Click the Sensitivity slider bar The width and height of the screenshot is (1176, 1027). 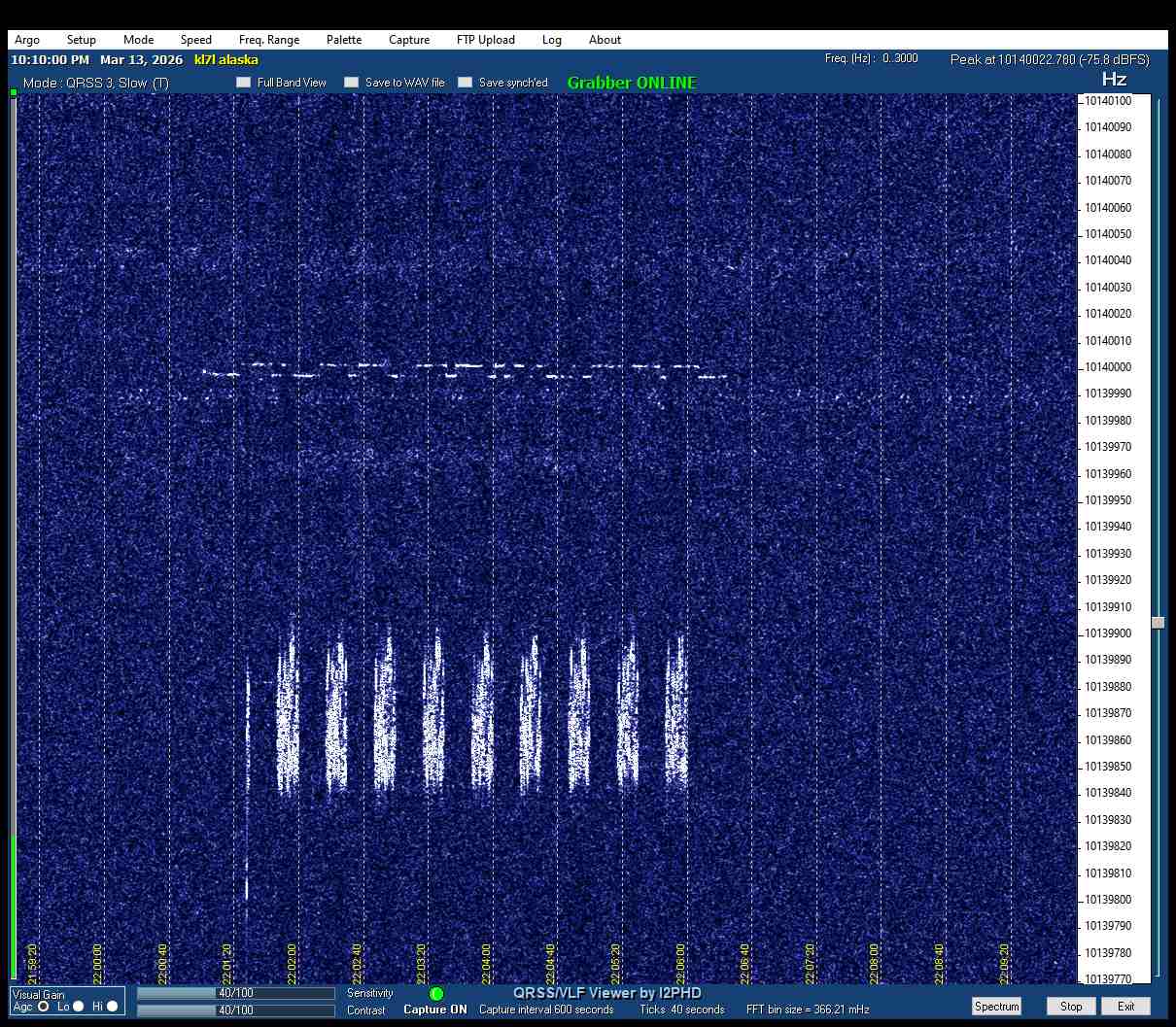pos(235,993)
